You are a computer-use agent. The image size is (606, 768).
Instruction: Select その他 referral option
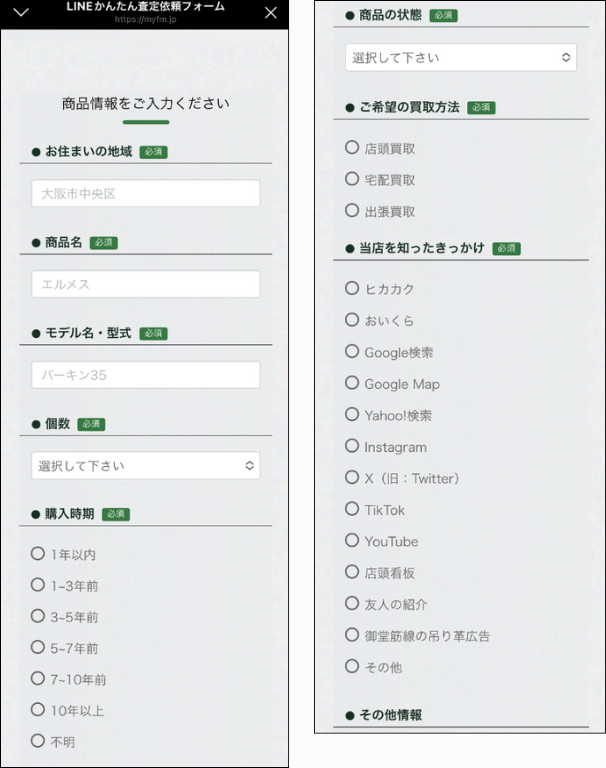[x=352, y=666]
